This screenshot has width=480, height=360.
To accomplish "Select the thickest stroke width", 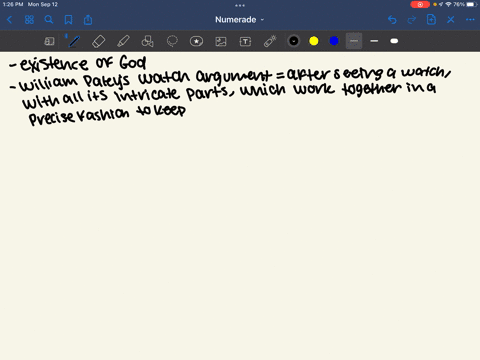I will (394, 41).
